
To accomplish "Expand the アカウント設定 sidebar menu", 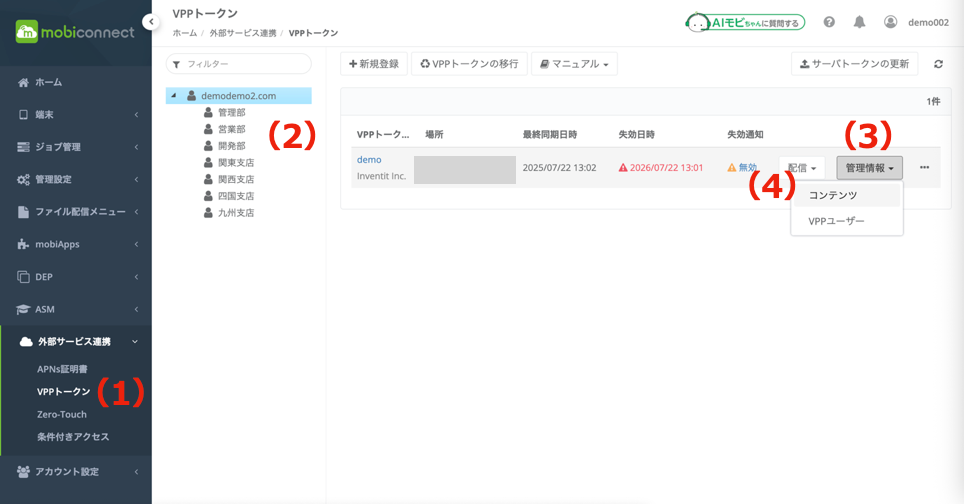I will [x=76, y=471].
